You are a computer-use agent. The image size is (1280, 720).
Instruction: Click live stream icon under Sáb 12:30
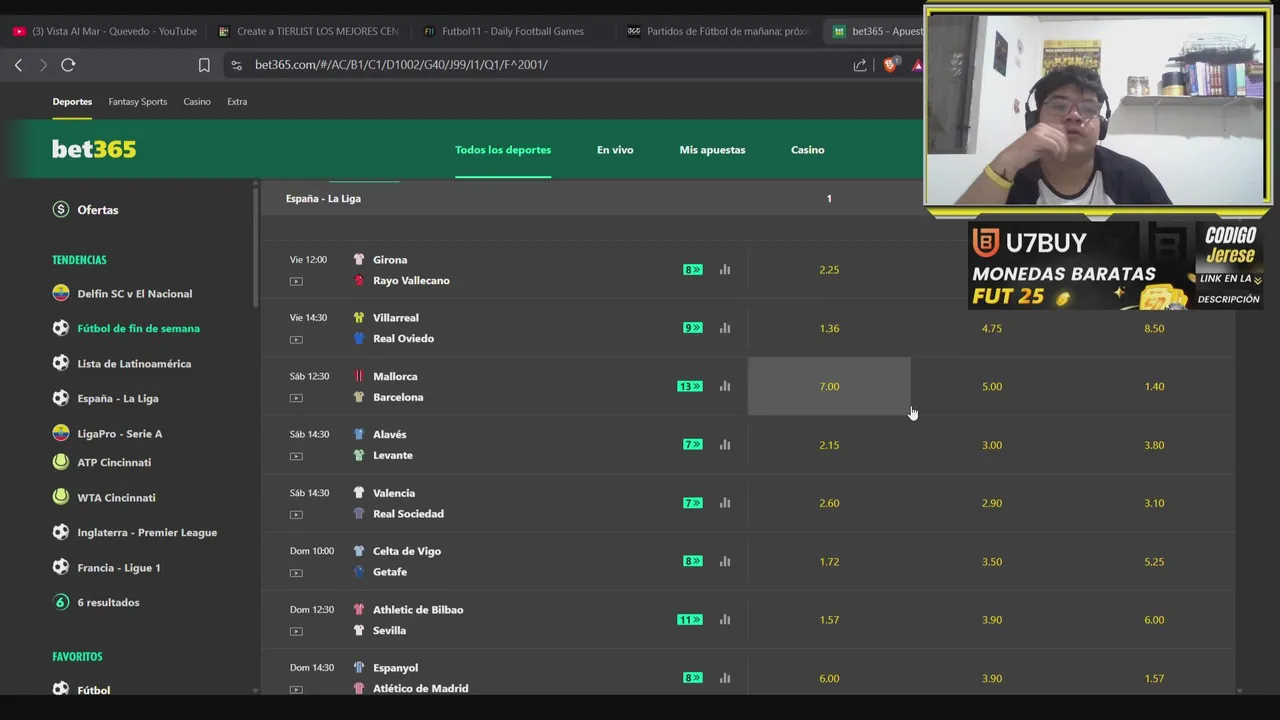click(296, 398)
